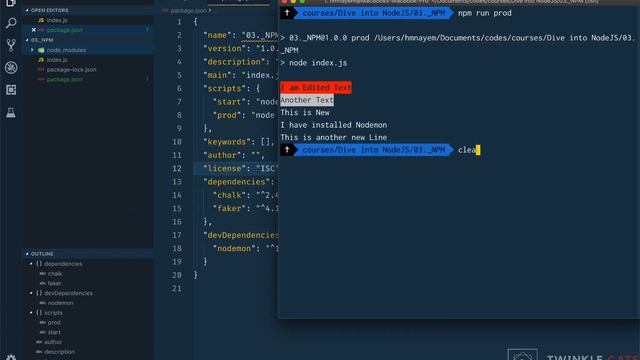This screenshot has width=640, height=360.
Task: Click the "scripts" key on line 6
Action: tap(225, 88)
